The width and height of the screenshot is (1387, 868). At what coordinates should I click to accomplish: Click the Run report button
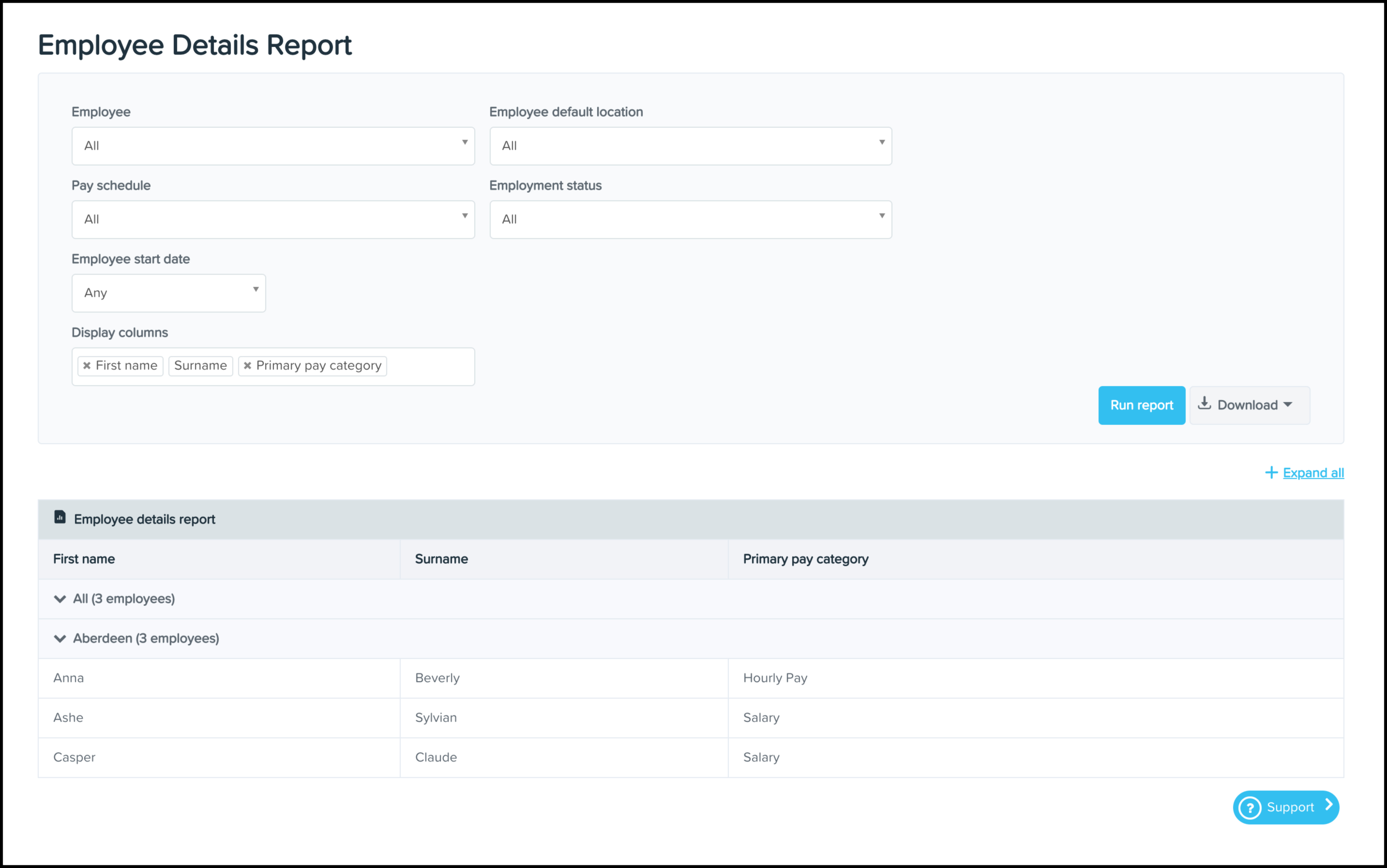(x=1141, y=405)
